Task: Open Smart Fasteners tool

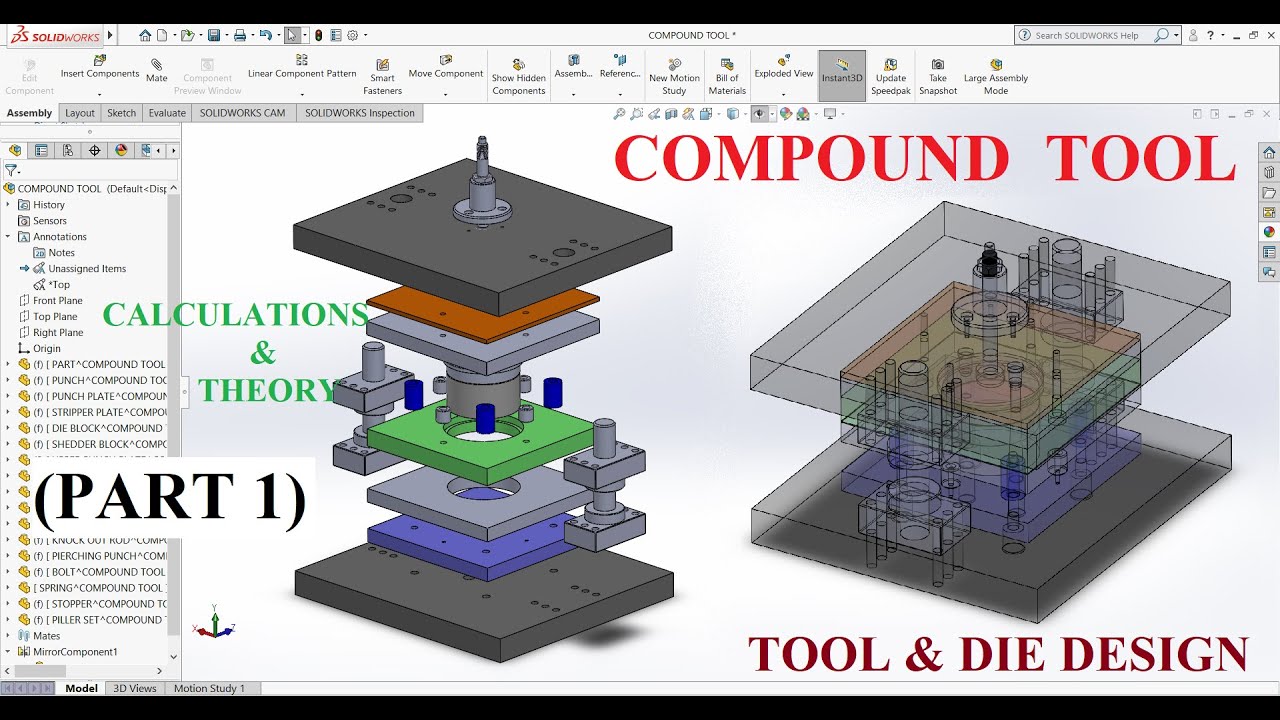Action: (x=382, y=77)
